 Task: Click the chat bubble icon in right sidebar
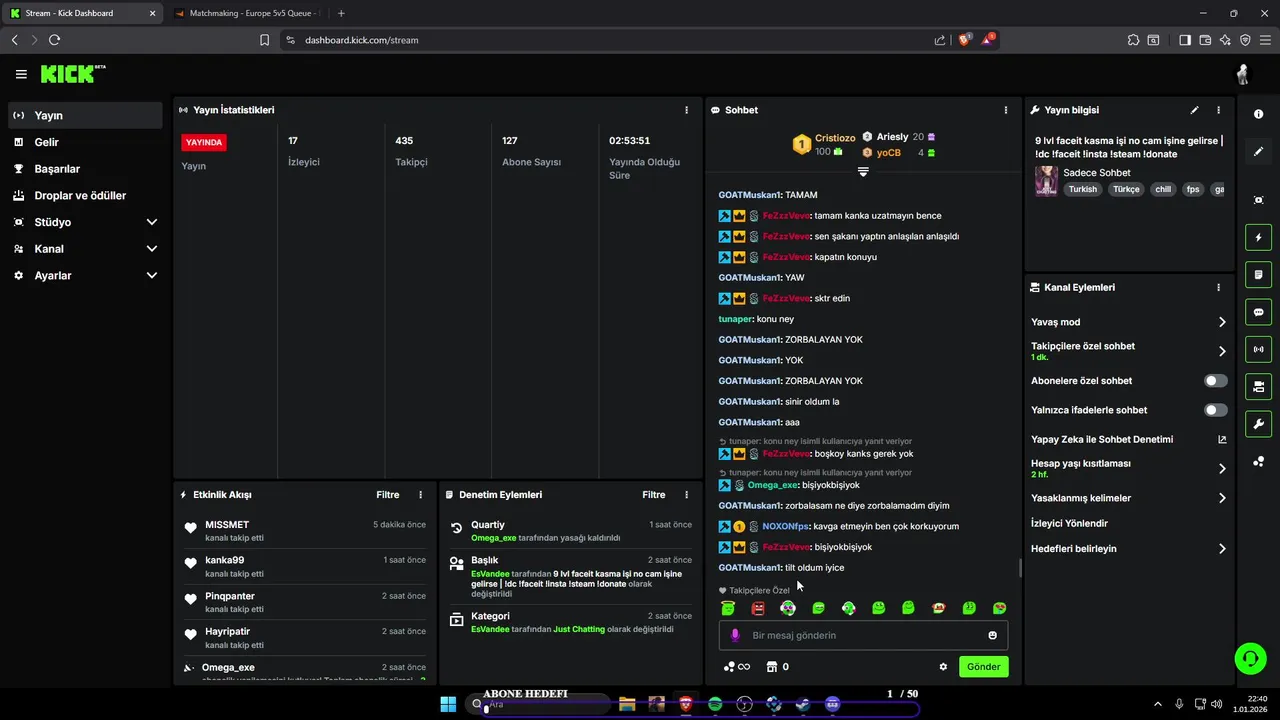click(x=1258, y=312)
